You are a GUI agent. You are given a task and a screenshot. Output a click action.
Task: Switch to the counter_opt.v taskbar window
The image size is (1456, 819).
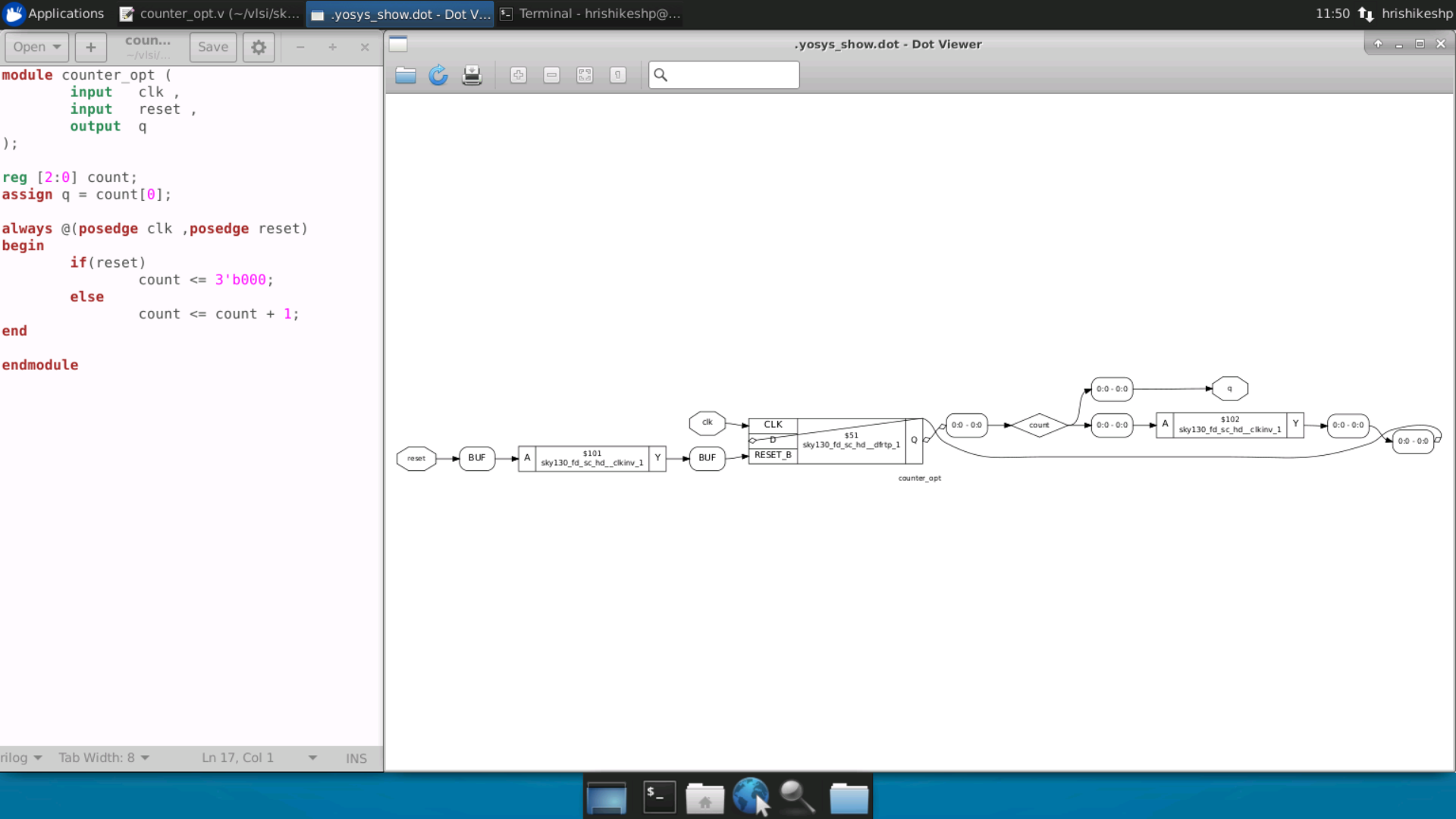[x=211, y=14]
